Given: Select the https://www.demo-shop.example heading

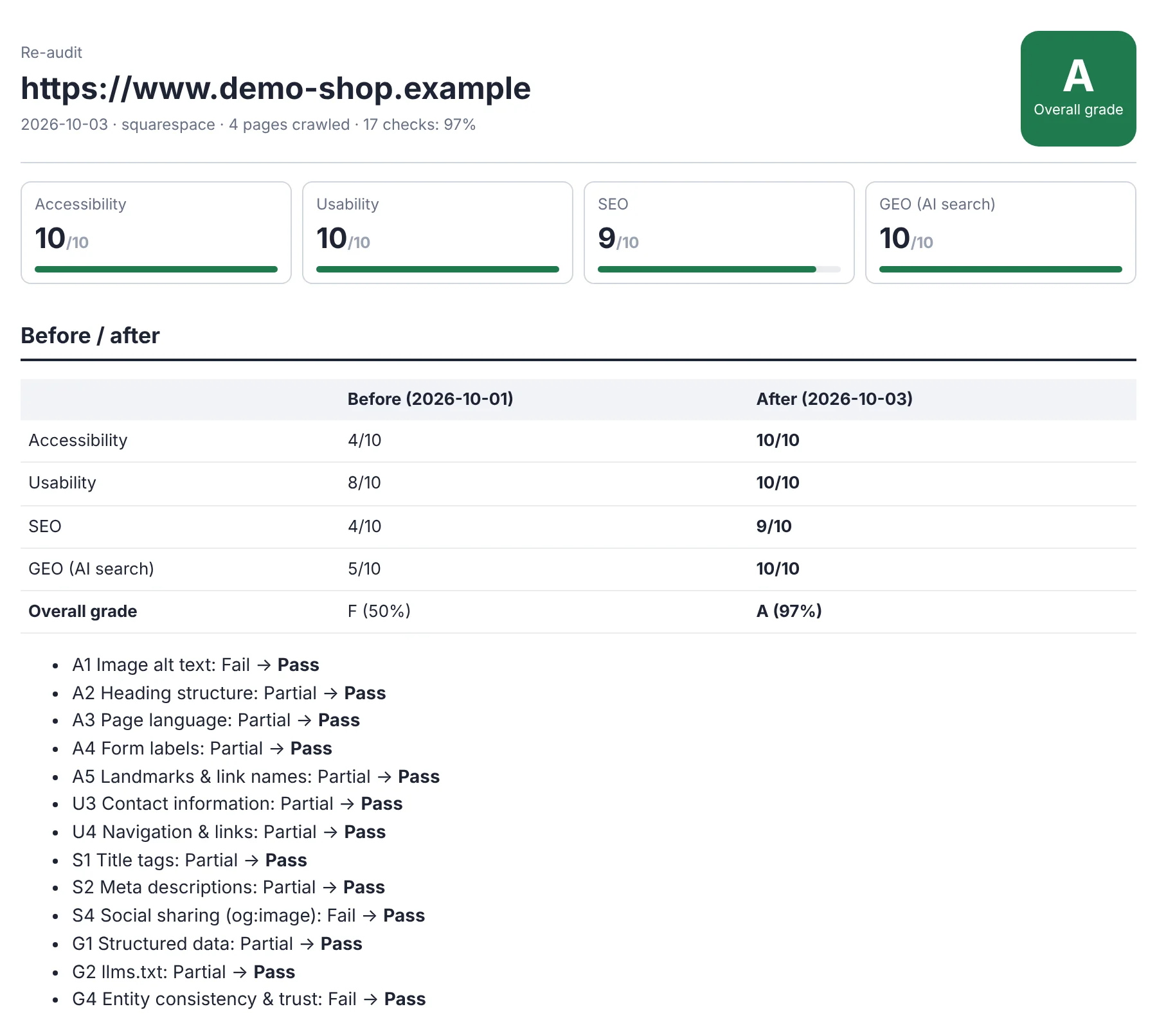Looking at the screenshot, I should (x=276, y=88).
